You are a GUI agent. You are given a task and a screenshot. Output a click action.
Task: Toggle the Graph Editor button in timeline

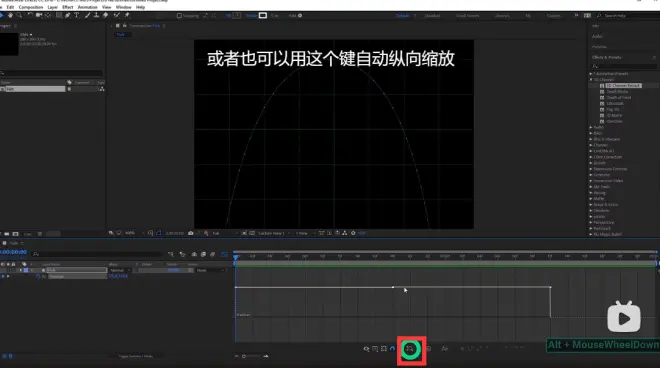point(224,254)
